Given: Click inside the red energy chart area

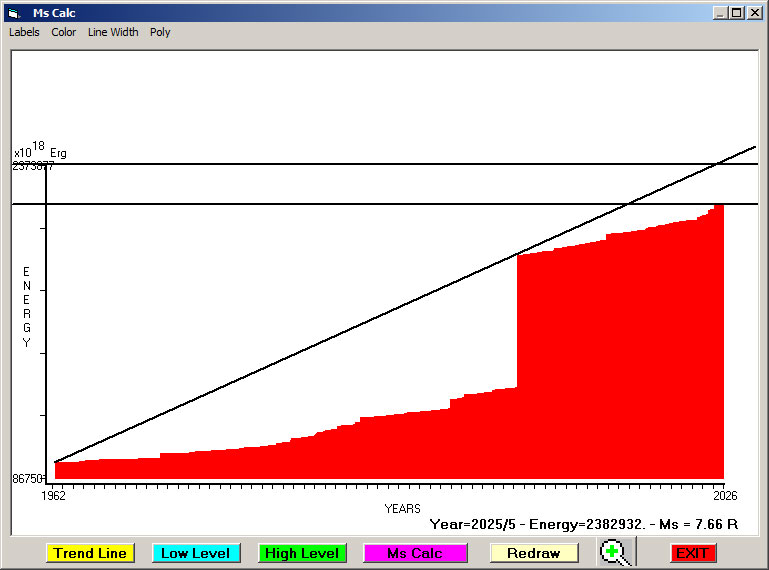Looking at the screenshot, I should pyautogui.click(x=600, y=380).
